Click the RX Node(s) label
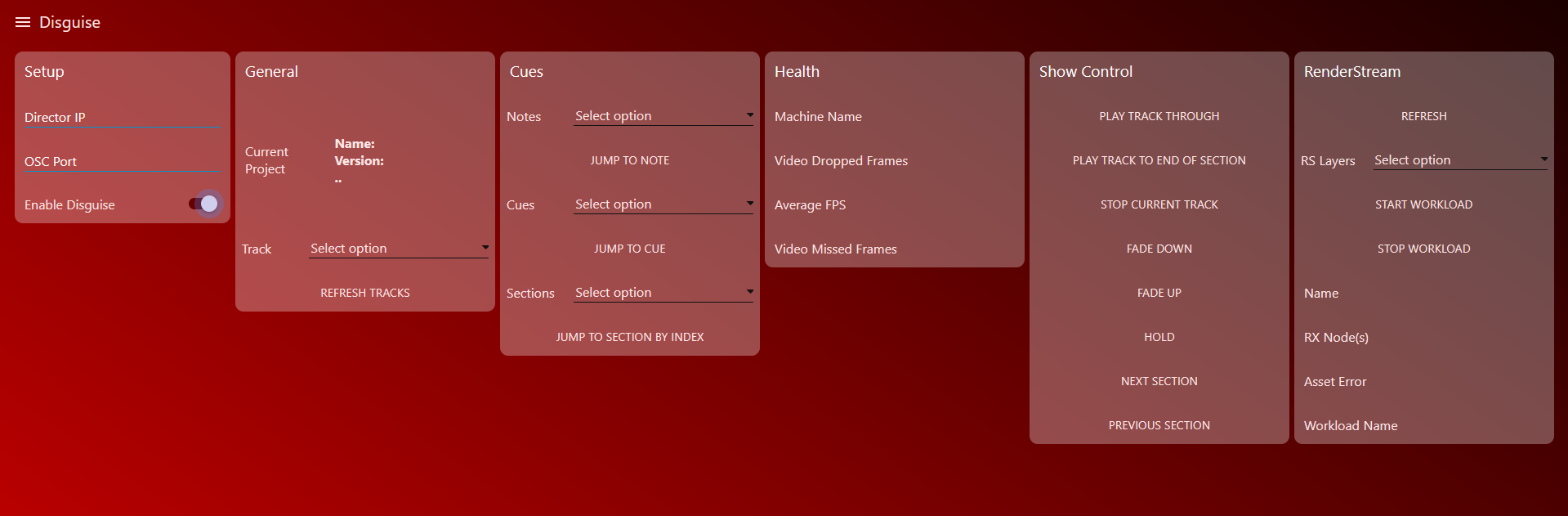 (1336, 338)
